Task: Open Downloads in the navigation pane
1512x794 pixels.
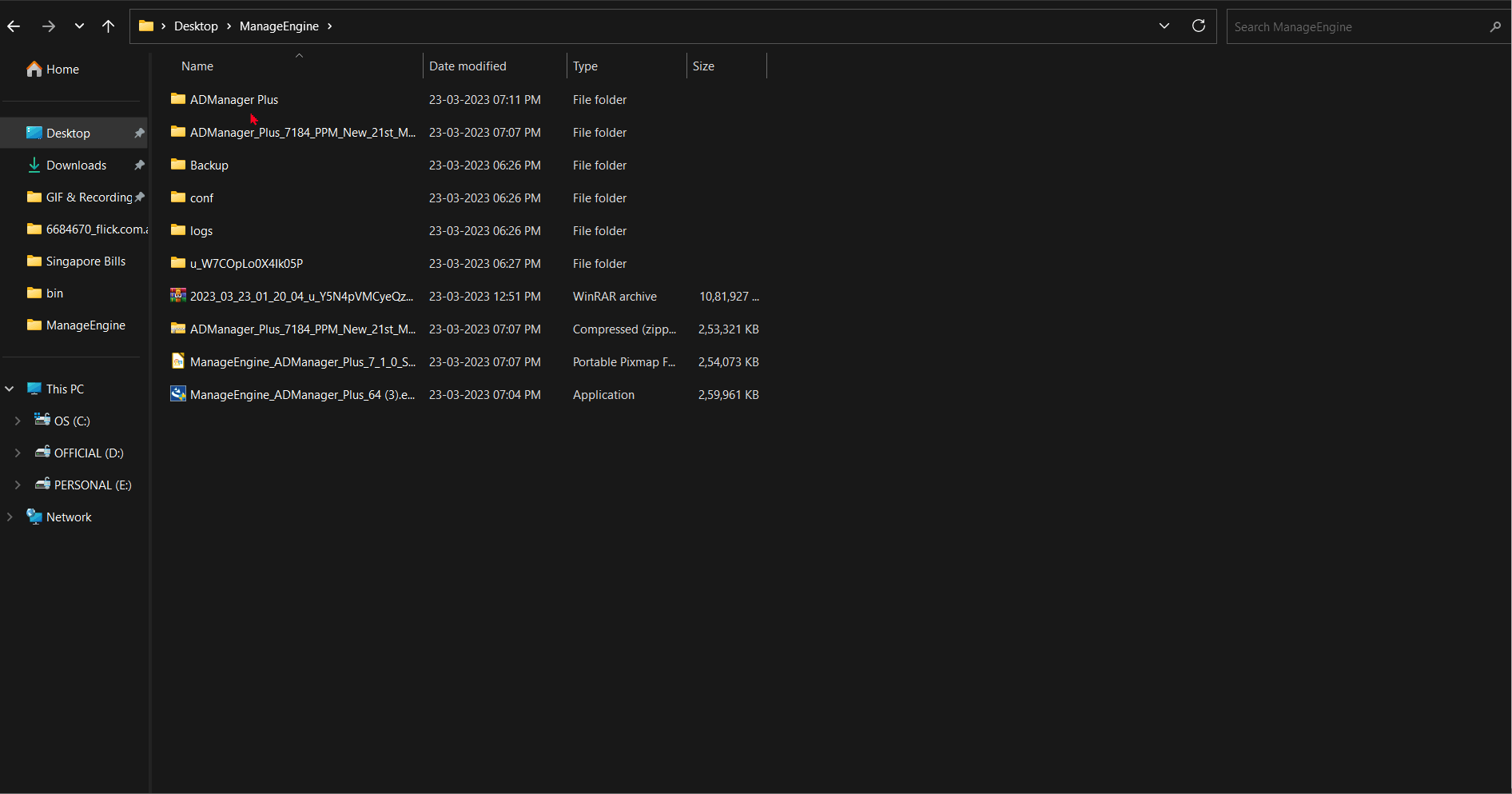Action: coord(76,166)
